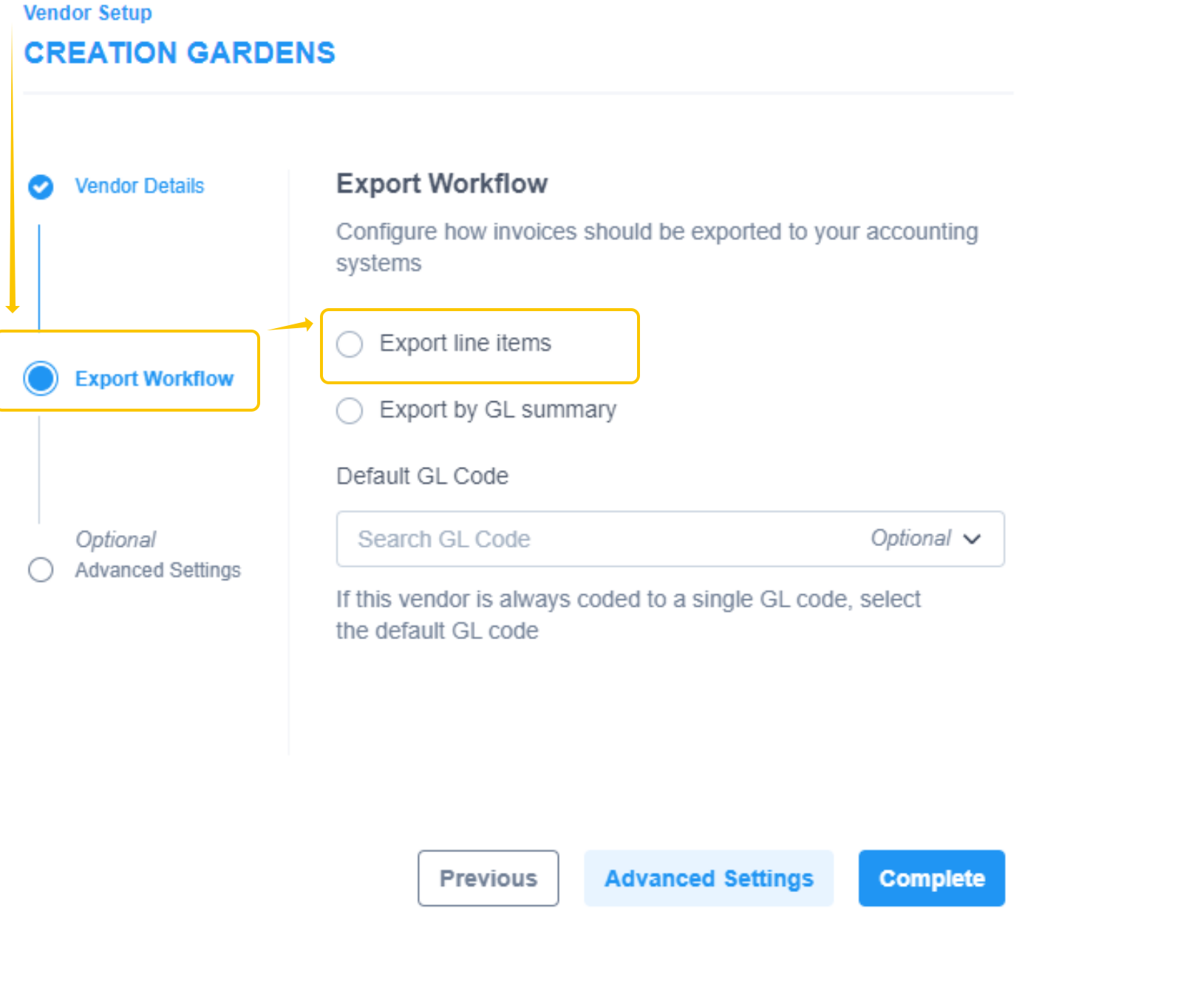Click the Complete button
Image resolution: width=1195 pixels, height=1008 pixels.
pyautogui.click(x=931, y=878)
